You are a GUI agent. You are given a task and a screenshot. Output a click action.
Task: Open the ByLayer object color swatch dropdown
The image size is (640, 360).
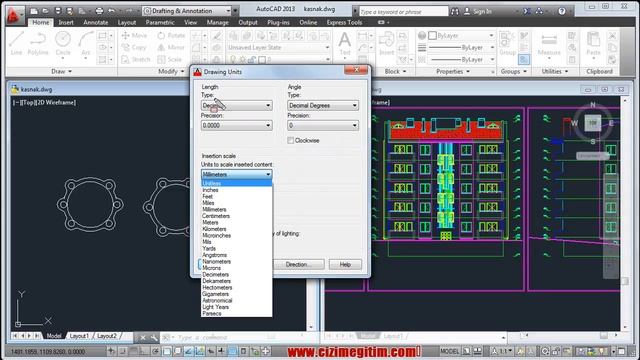pyautogui.click(x=462, y=36)
